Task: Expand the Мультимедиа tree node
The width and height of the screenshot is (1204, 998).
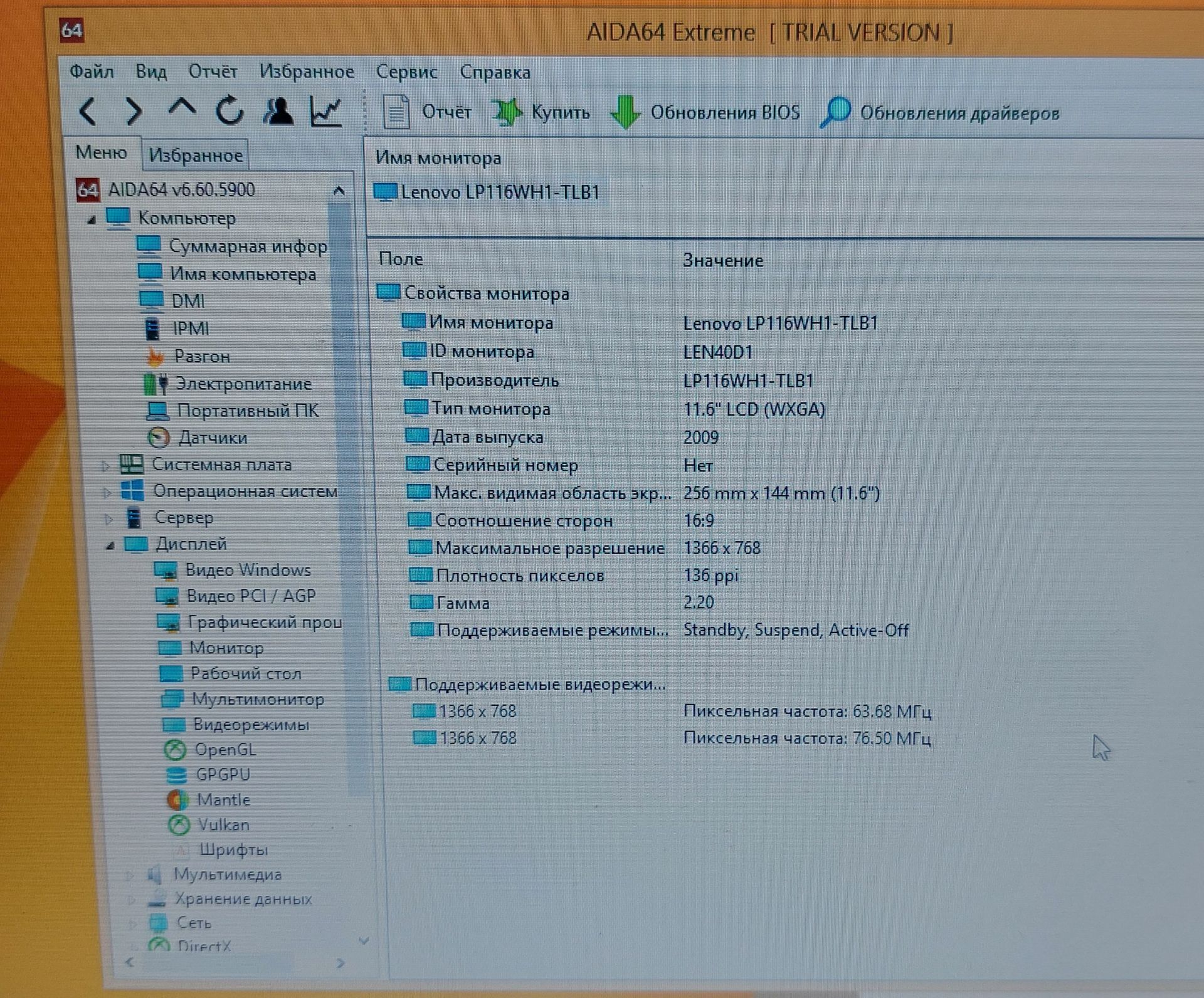Action: coord(130,875)
